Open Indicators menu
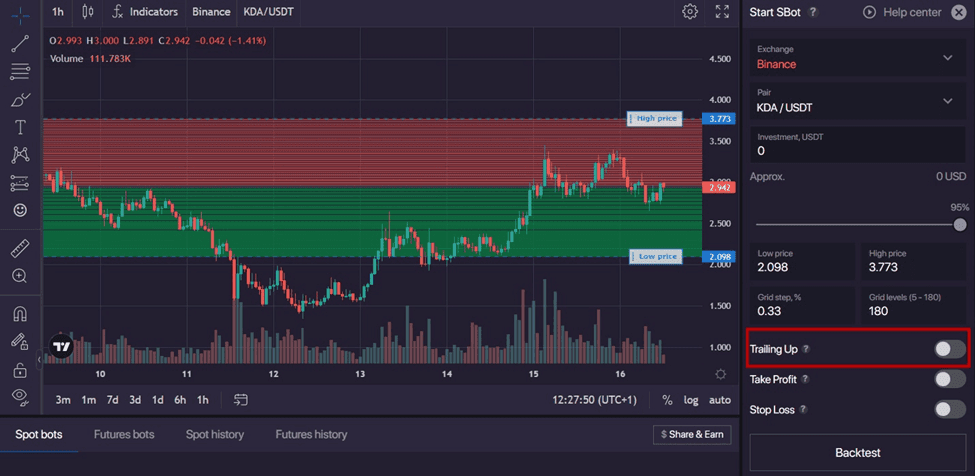This screenshot has width=975, height=476. (x=145, y=12)
